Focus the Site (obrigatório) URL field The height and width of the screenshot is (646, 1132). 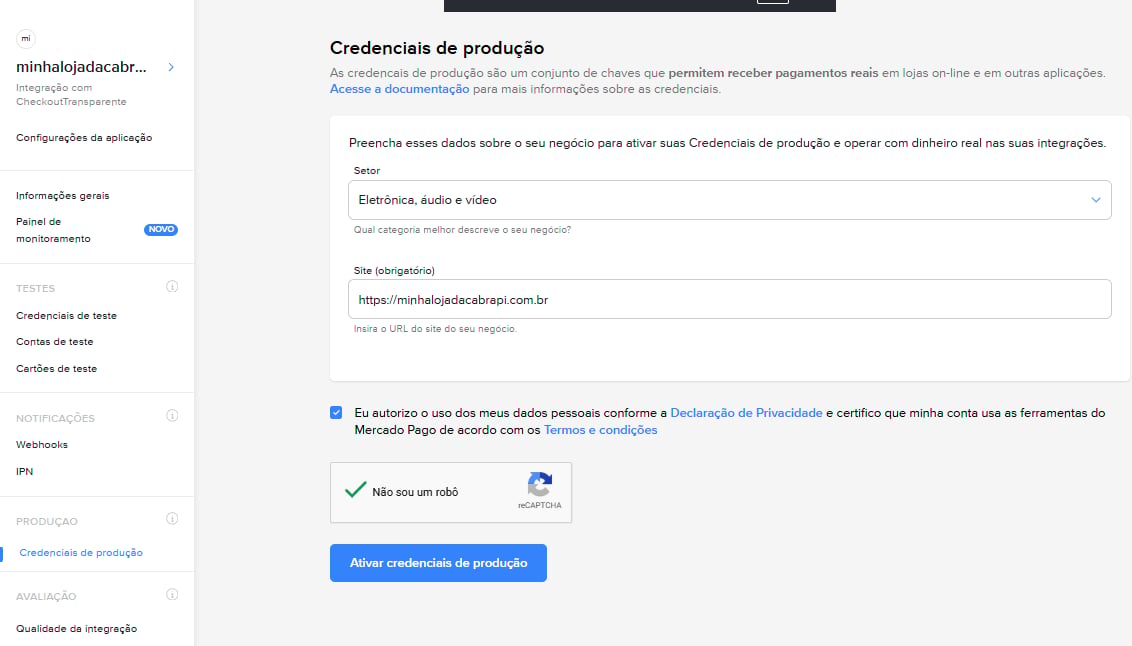tap(729, 299)
